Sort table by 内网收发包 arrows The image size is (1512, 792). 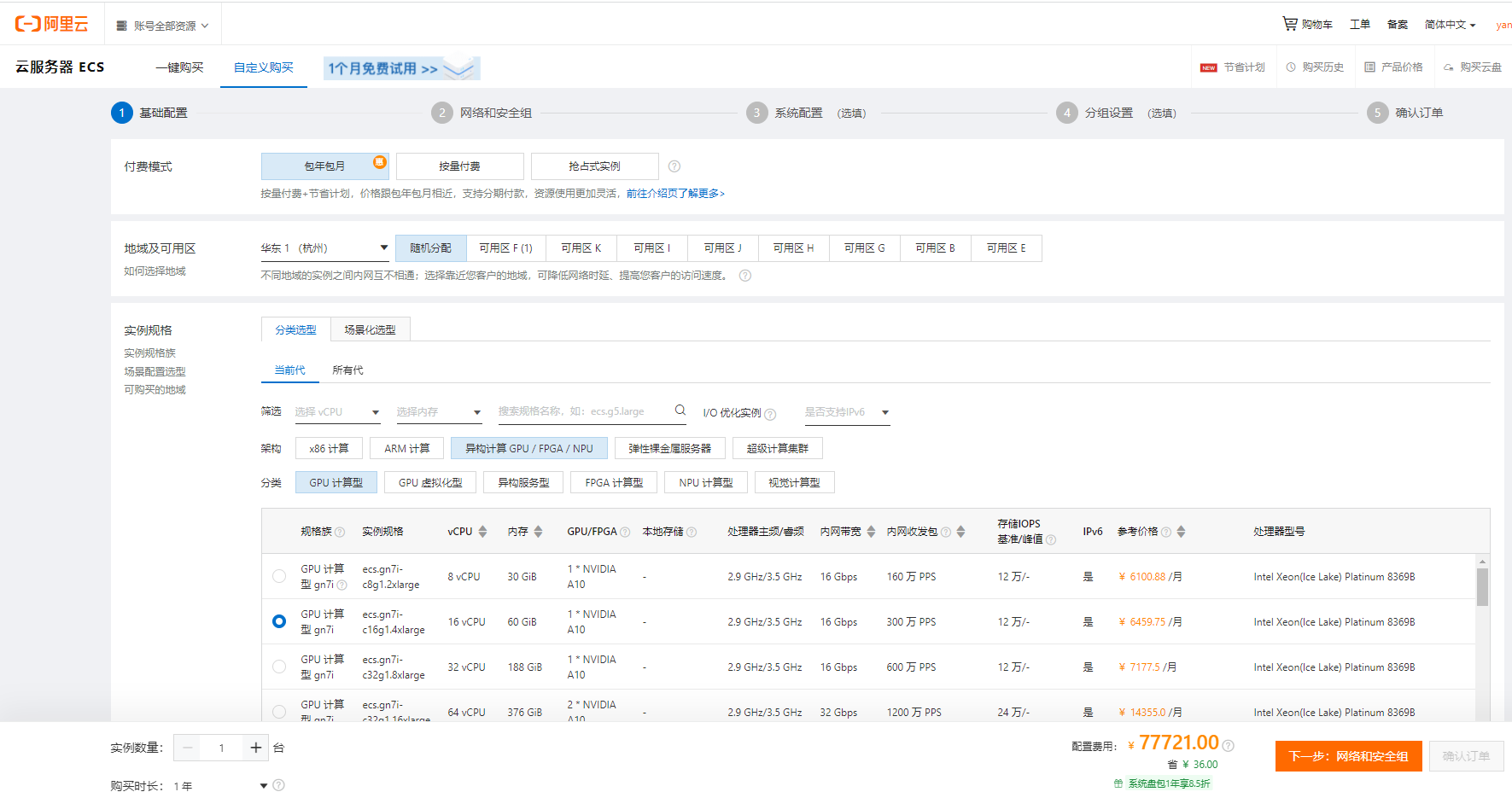click(960, 532)
